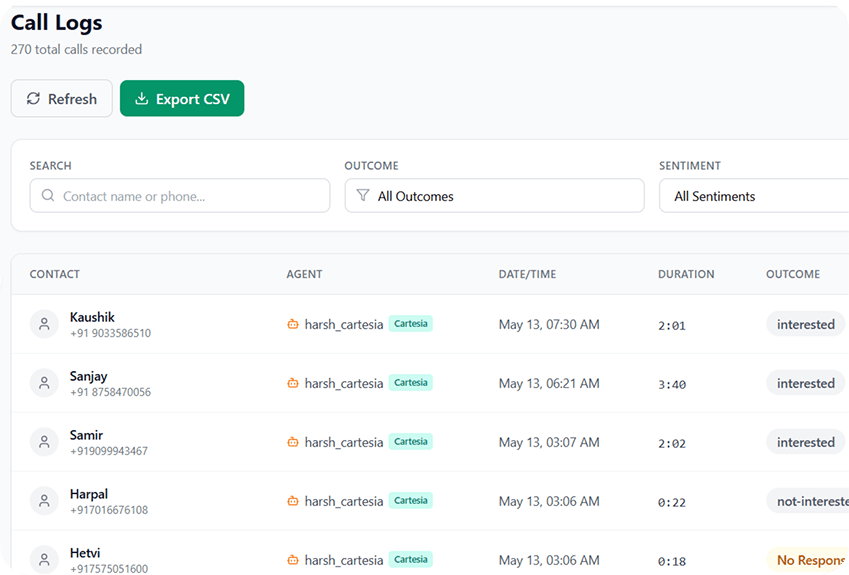Click contact name Harpal

(89, 494)
